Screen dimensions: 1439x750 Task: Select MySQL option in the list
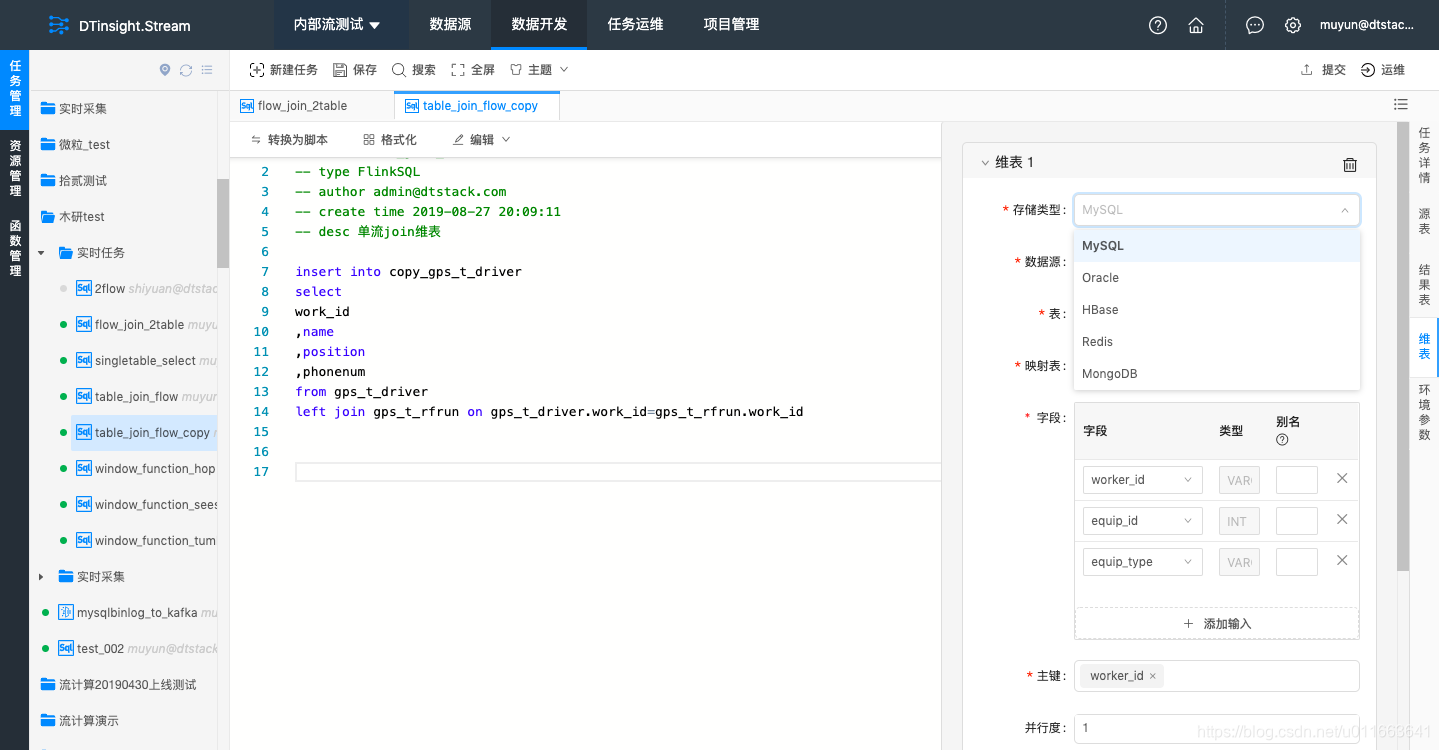tap(1217, 246)
